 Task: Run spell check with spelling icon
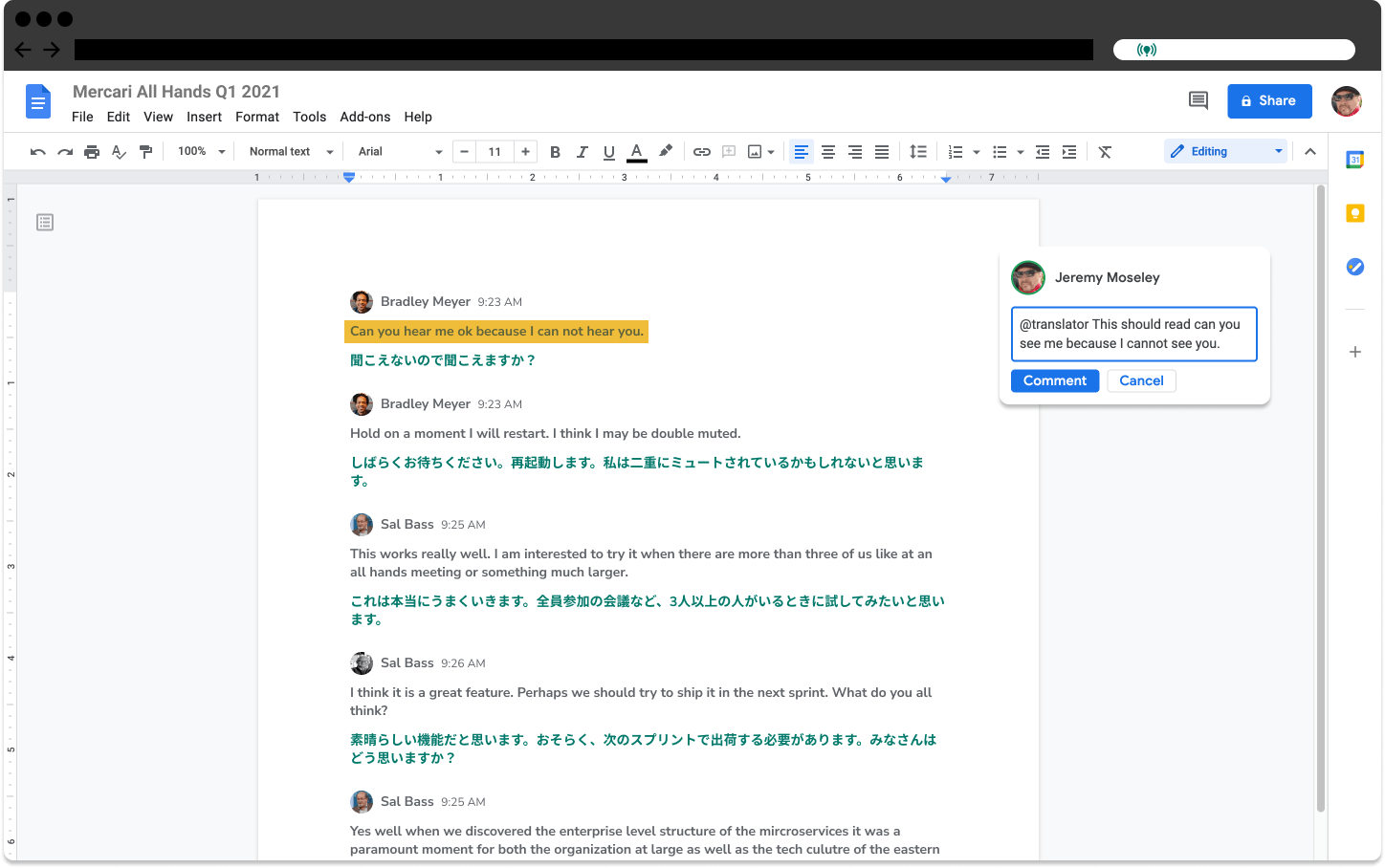click(119, 152)
